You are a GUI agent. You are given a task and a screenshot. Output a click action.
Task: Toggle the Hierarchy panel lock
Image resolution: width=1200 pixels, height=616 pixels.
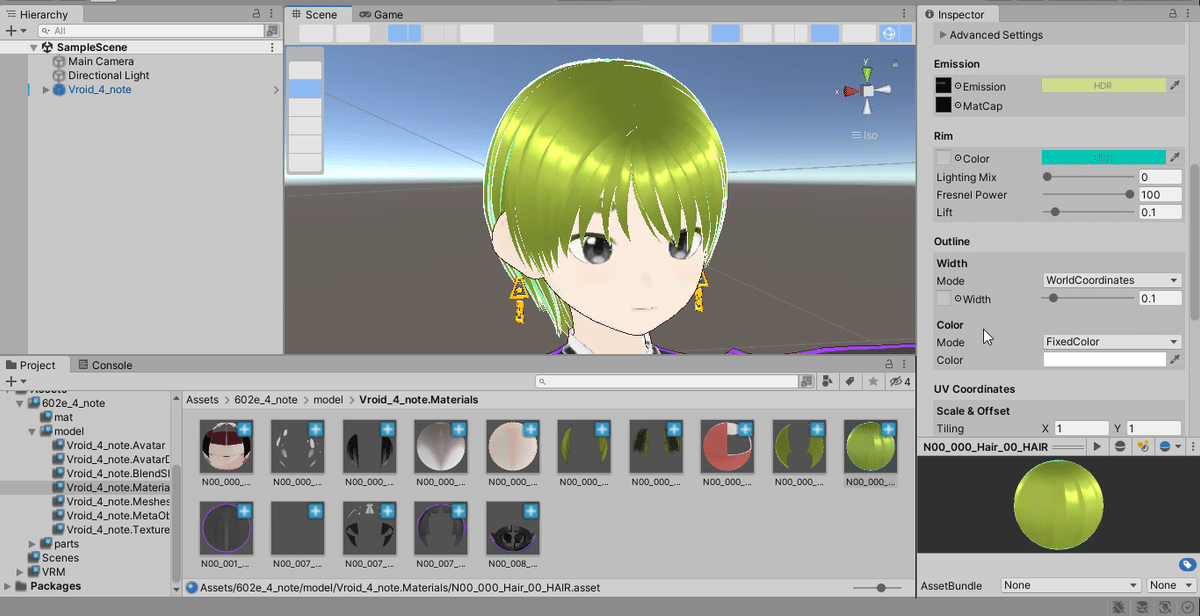coord(257,14)
